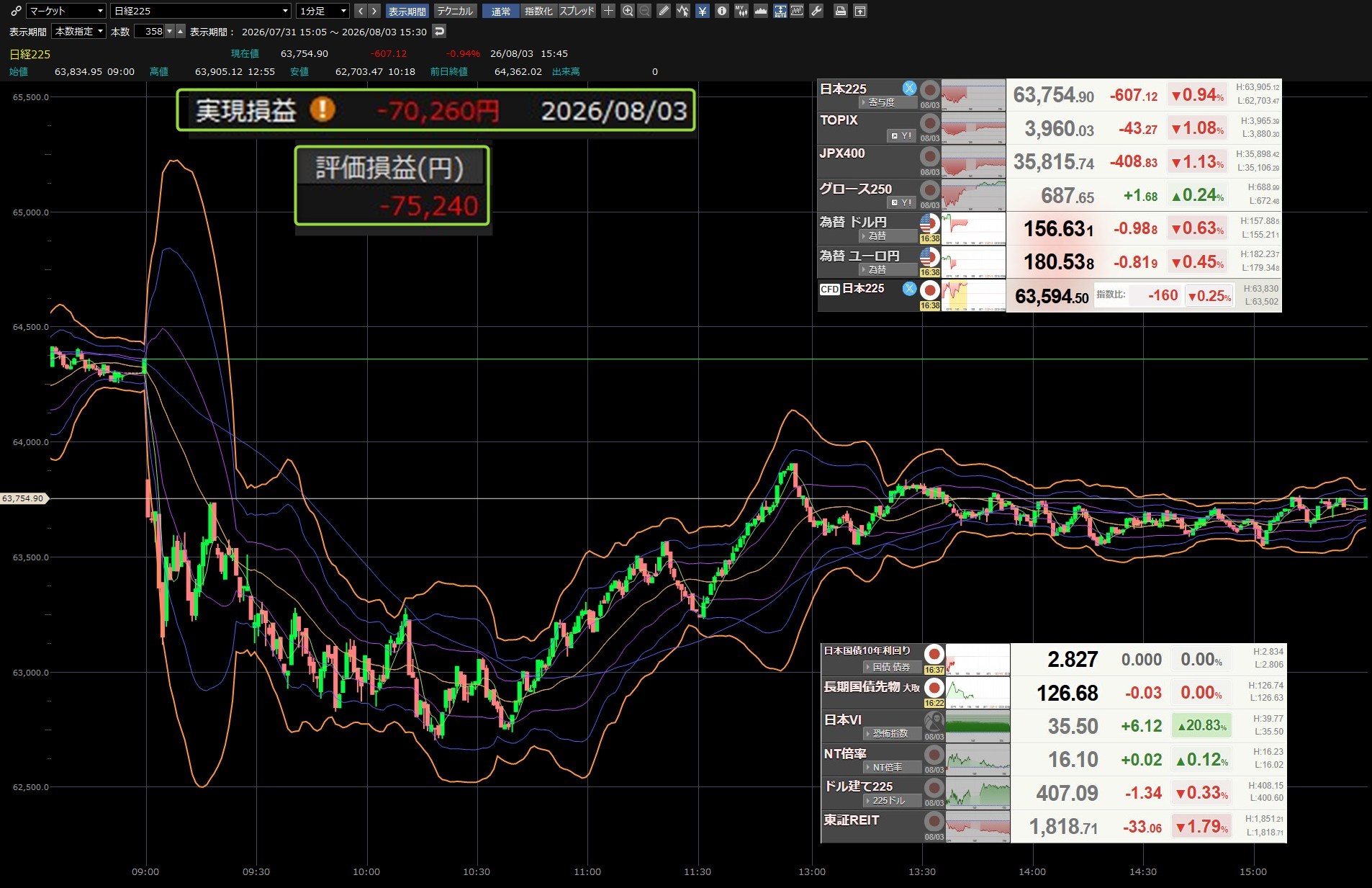
Task: Switch chart mode to 指数化
Action: click(538, 11)
